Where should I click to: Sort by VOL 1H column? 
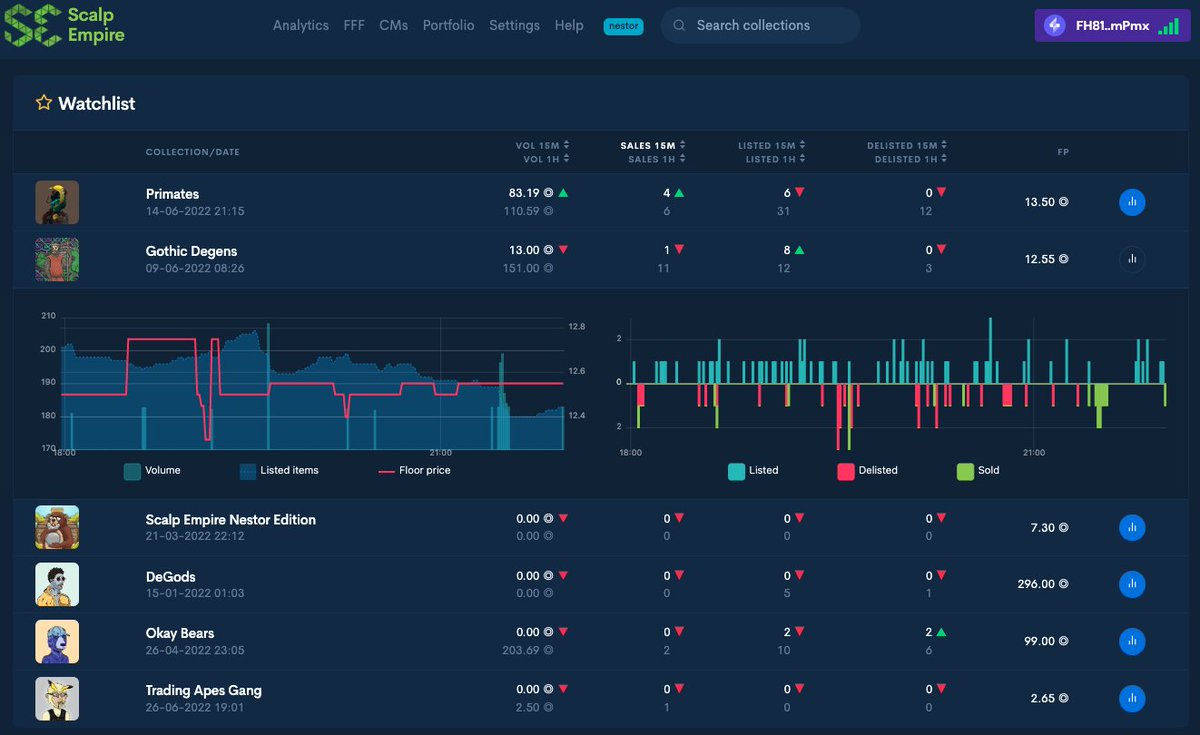[x=546, y=159]
